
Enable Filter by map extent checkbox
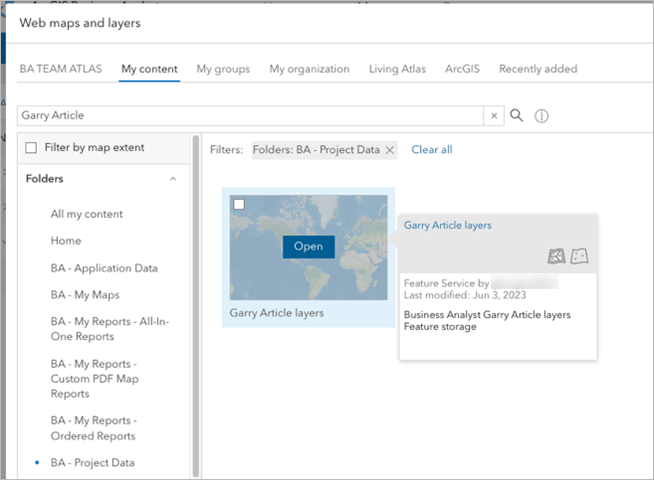coord(31,148)
